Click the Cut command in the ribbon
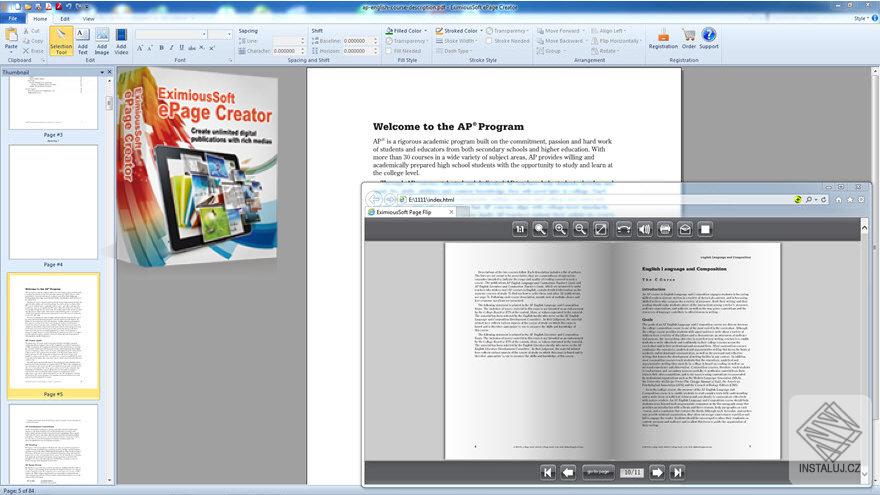The height and width of the screenshot is (495, 880). [31, 31]
